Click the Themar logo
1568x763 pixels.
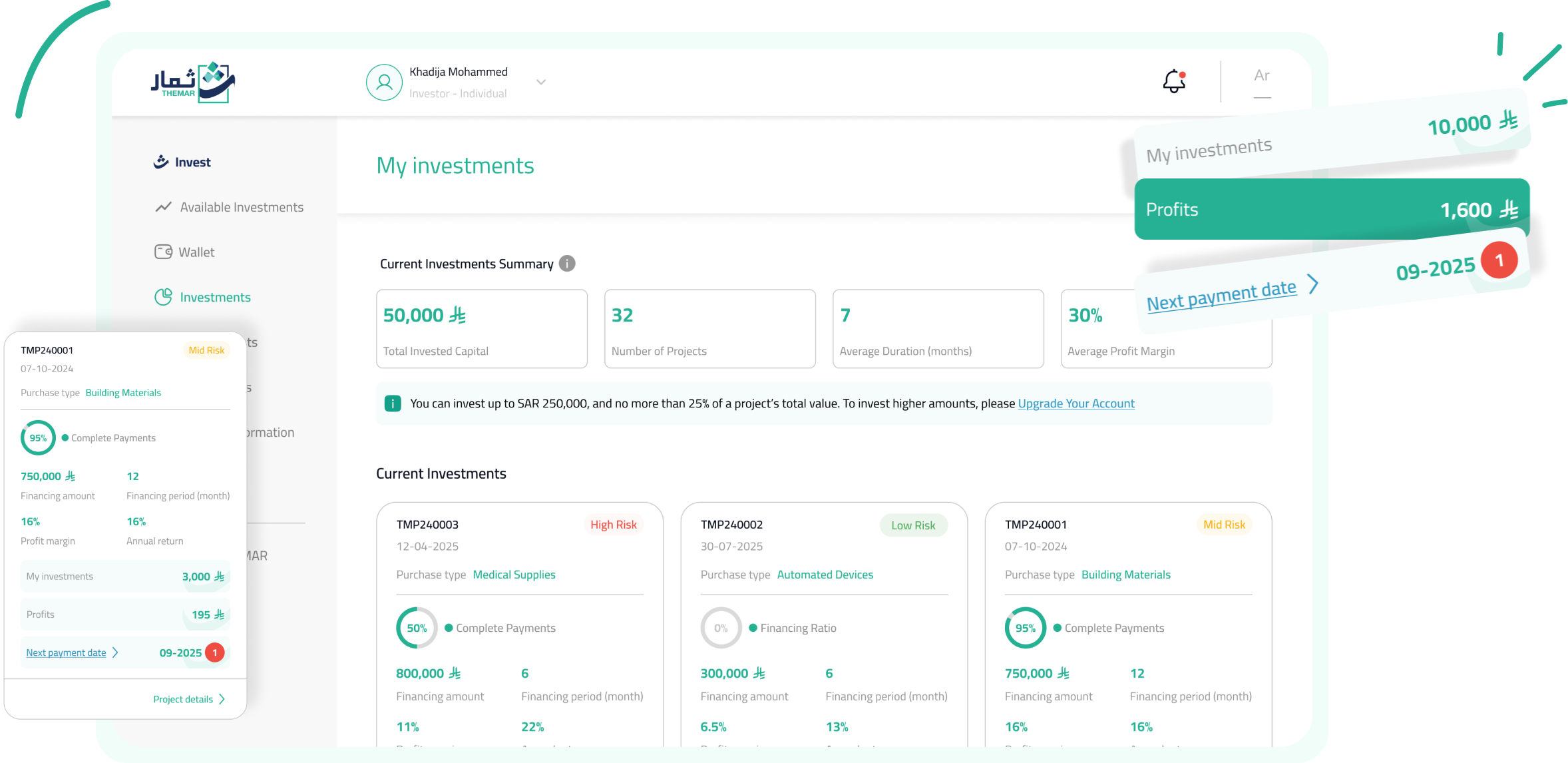[193, 83]
